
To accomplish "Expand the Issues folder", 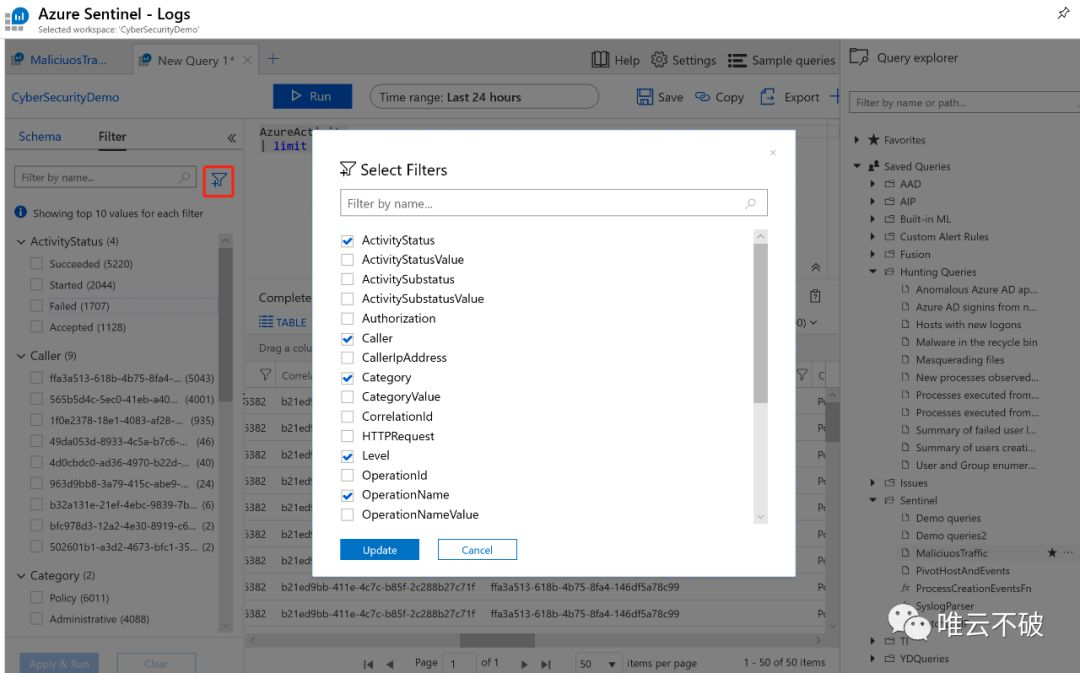I will click(x=873, y=483).
